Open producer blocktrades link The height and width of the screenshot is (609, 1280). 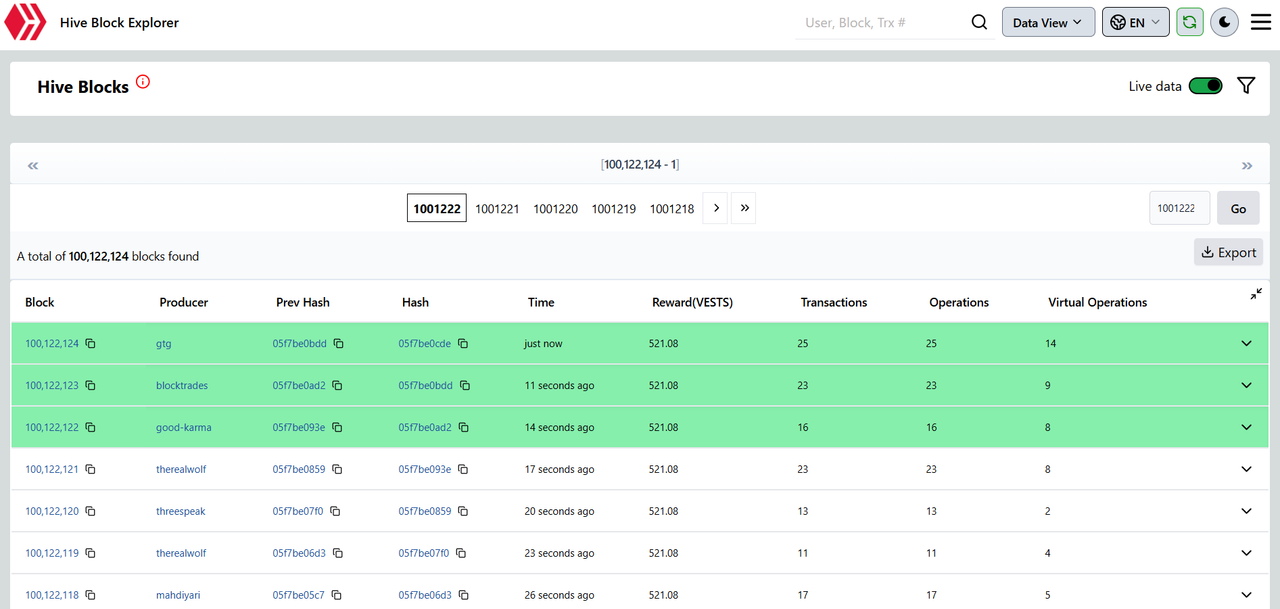182,386
